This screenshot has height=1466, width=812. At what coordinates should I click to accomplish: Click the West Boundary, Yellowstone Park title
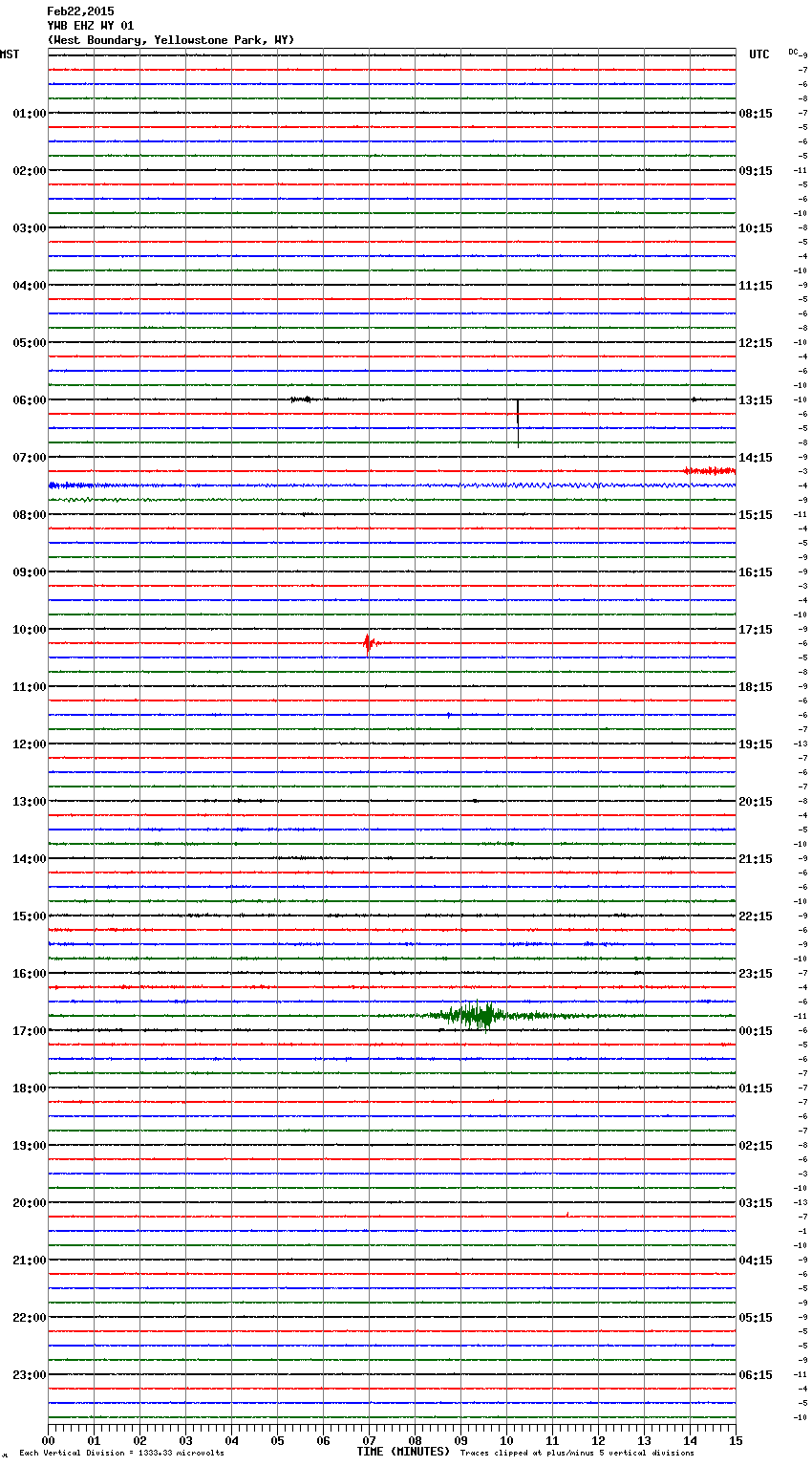(x=171, y=40)
